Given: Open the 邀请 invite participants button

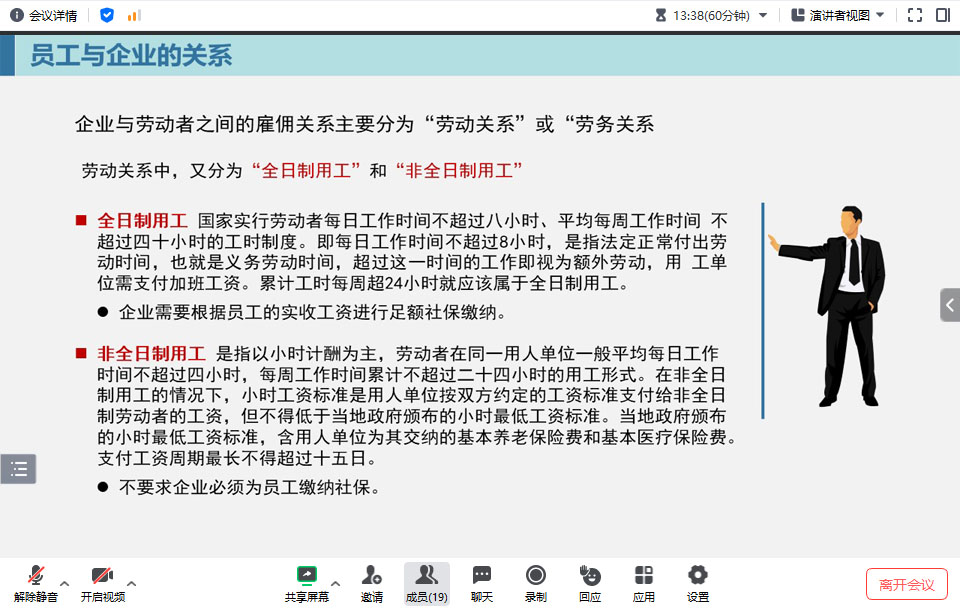Looking at the screenshot, I should pyautogui.click(x=372, y=584).
